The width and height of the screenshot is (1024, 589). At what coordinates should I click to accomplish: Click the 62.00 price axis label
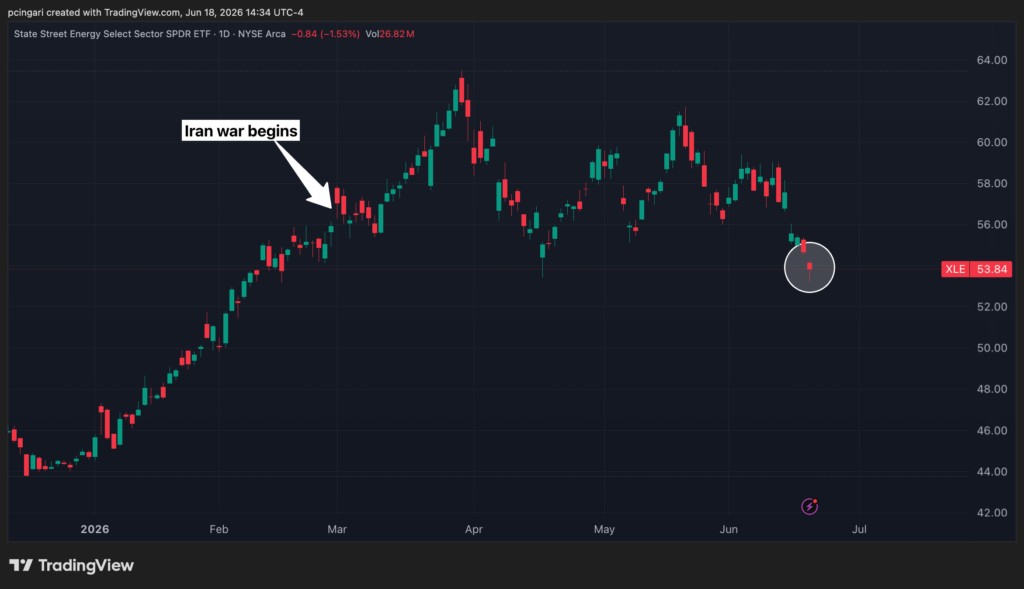pos(991,101)
